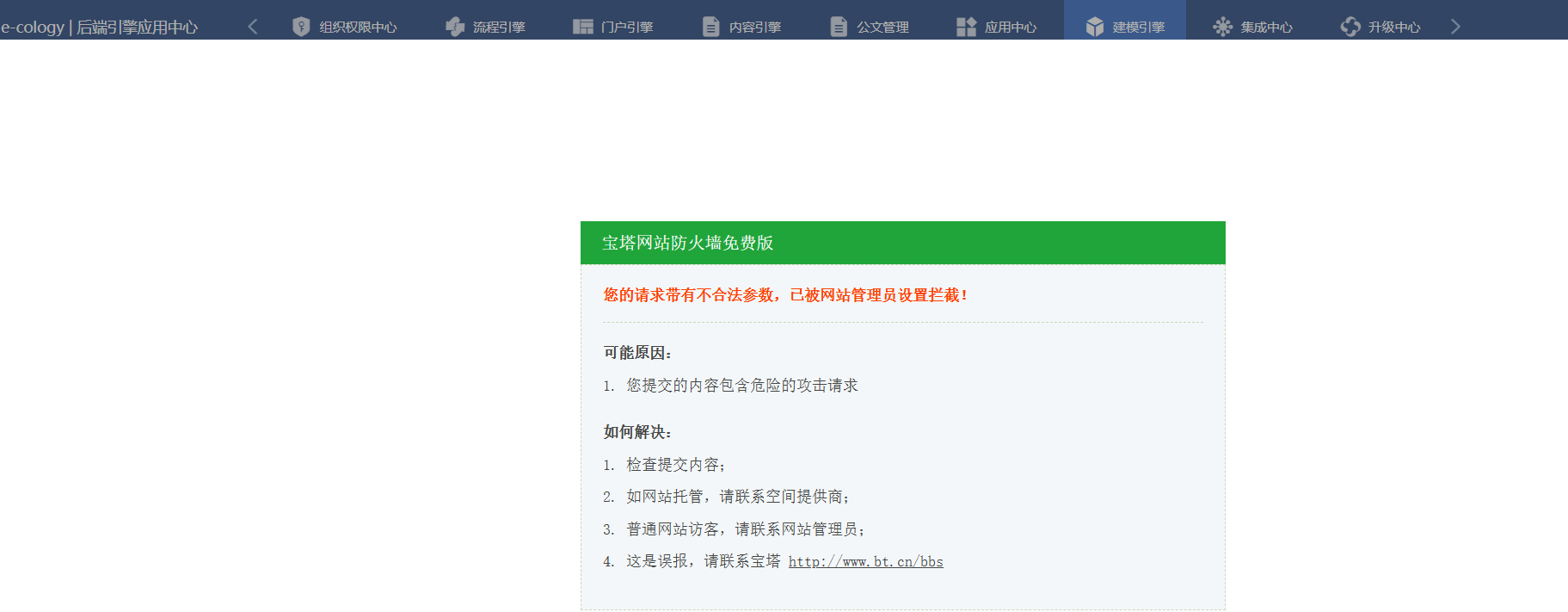This screenshot has width=1568, height=612.
Task: Click the 集成中心 snowflake icon
Action: 1222,27
